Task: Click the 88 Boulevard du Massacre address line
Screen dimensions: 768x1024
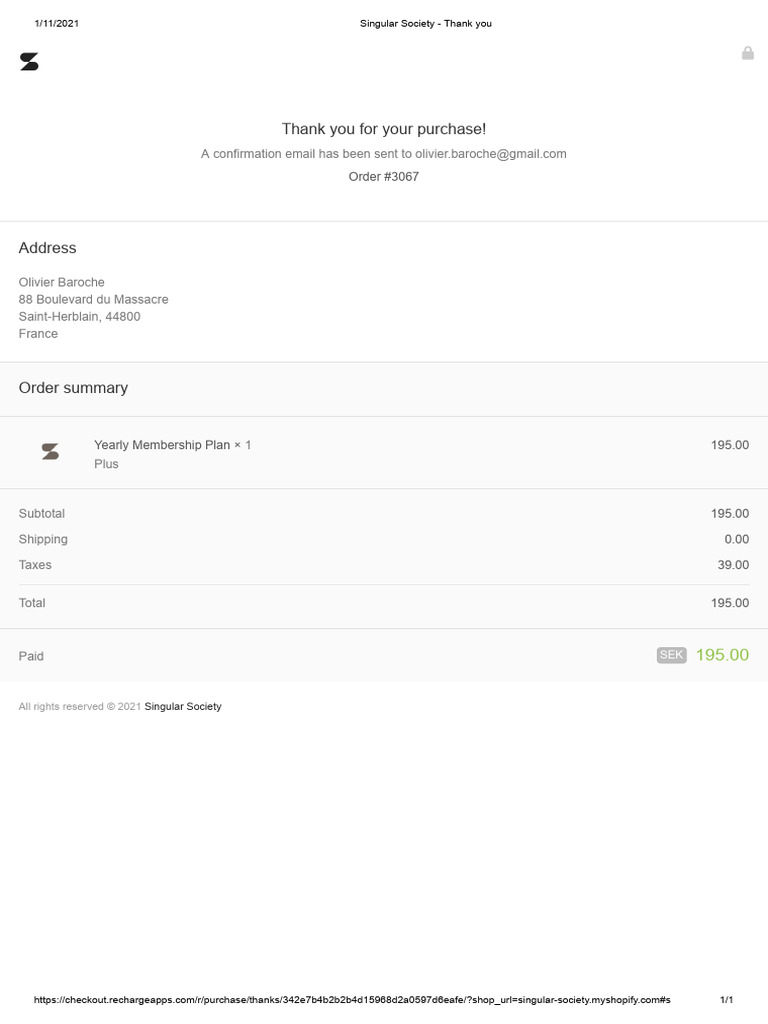Action: [x=93, y=300]
